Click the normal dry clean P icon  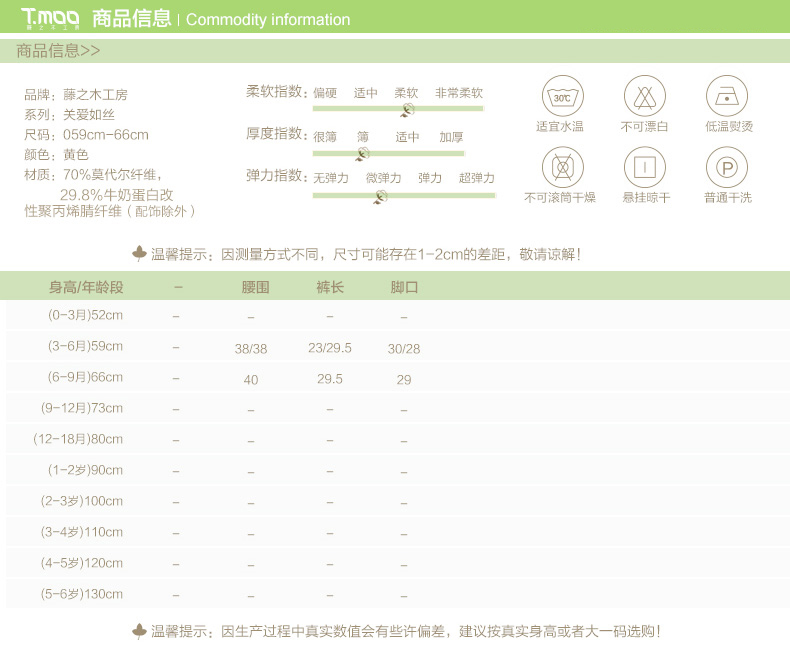pos(727,166)
